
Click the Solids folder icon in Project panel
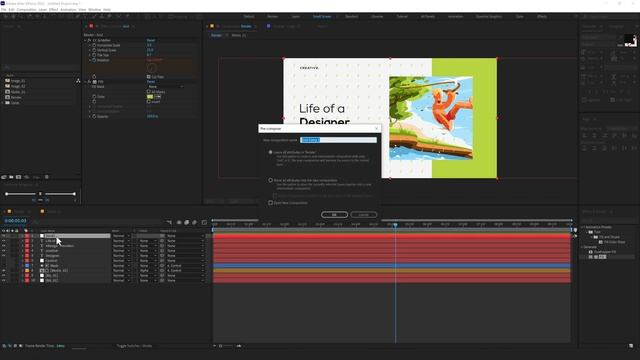(x=7, y=102)
